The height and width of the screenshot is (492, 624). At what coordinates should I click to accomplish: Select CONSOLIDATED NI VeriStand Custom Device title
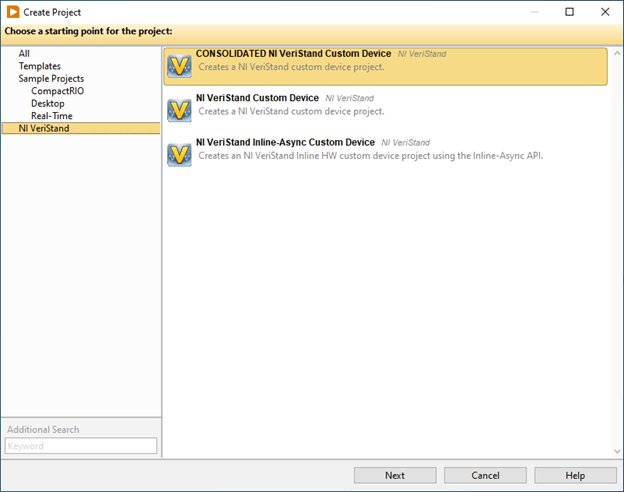point(293,54)
